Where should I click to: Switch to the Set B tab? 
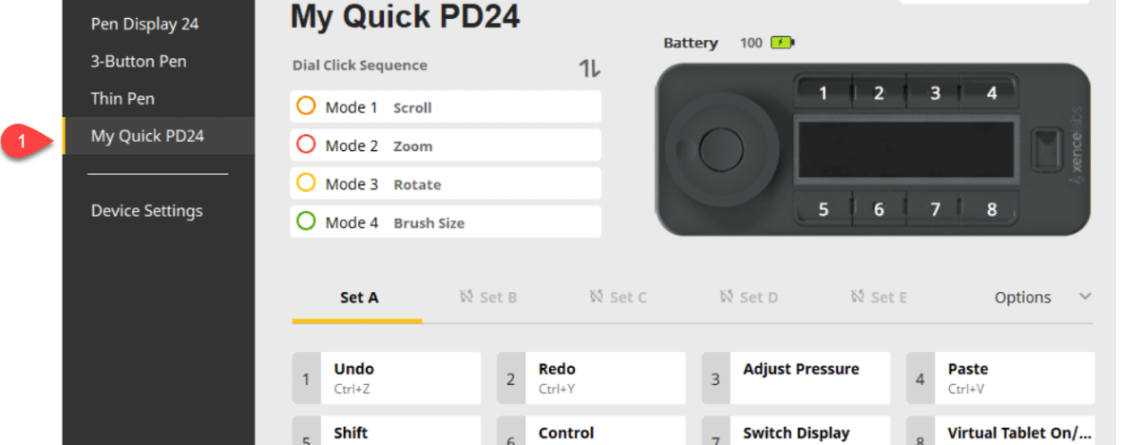[488, 298]
